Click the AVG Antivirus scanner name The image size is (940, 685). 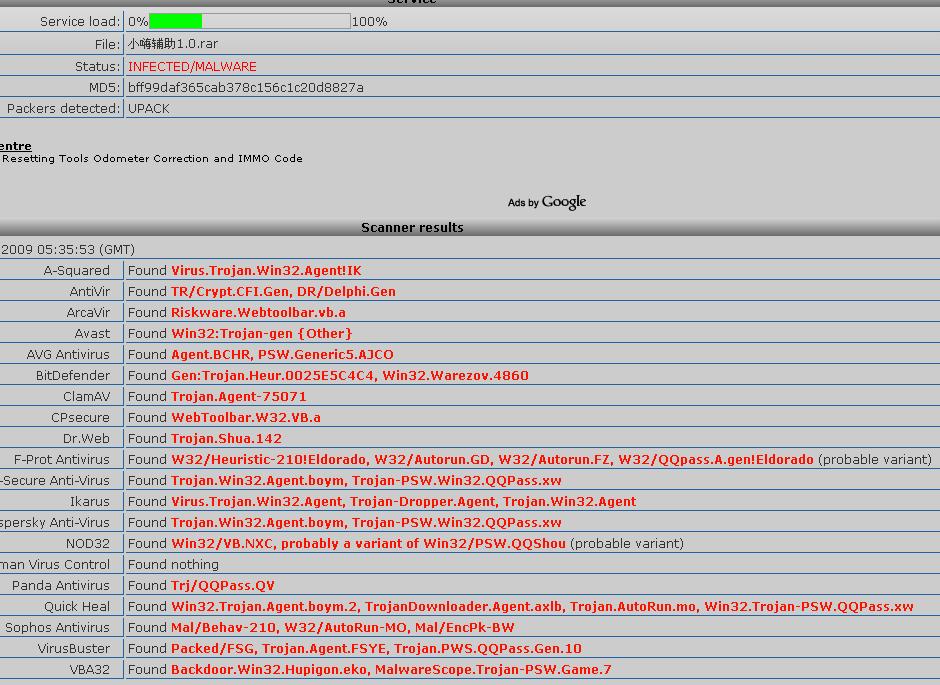pyautogui.click(x=68, y=354)
